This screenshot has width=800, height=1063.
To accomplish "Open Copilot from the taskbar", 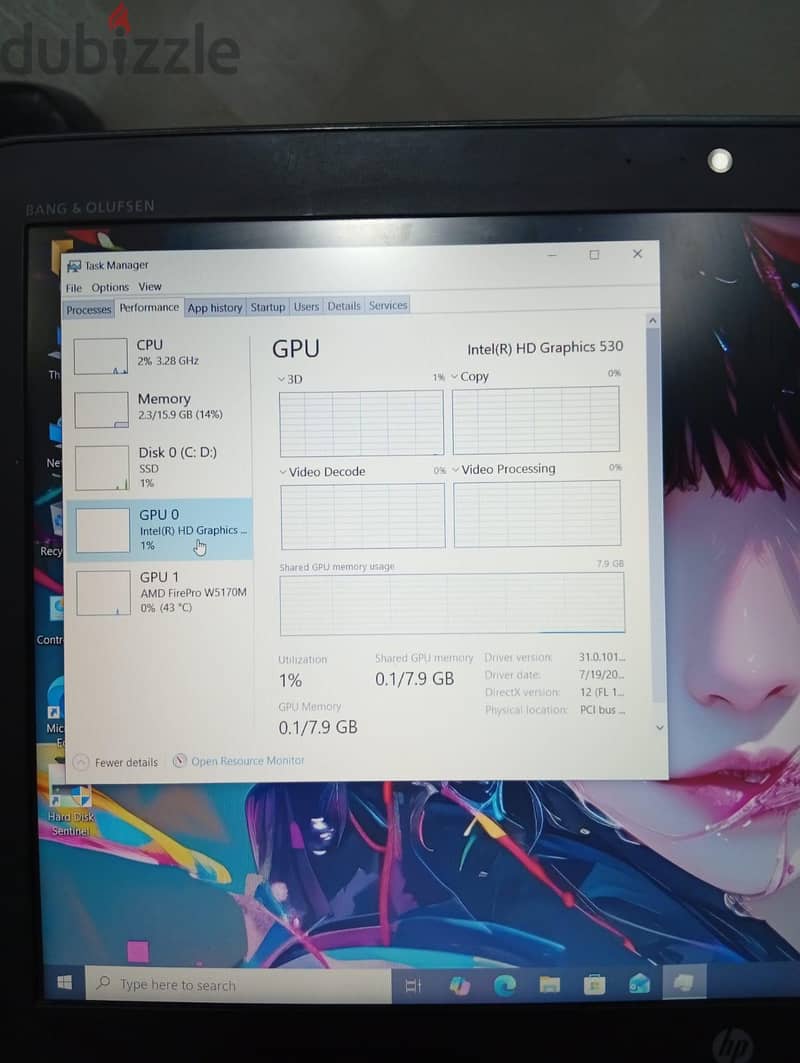I will tap(460, 985).
